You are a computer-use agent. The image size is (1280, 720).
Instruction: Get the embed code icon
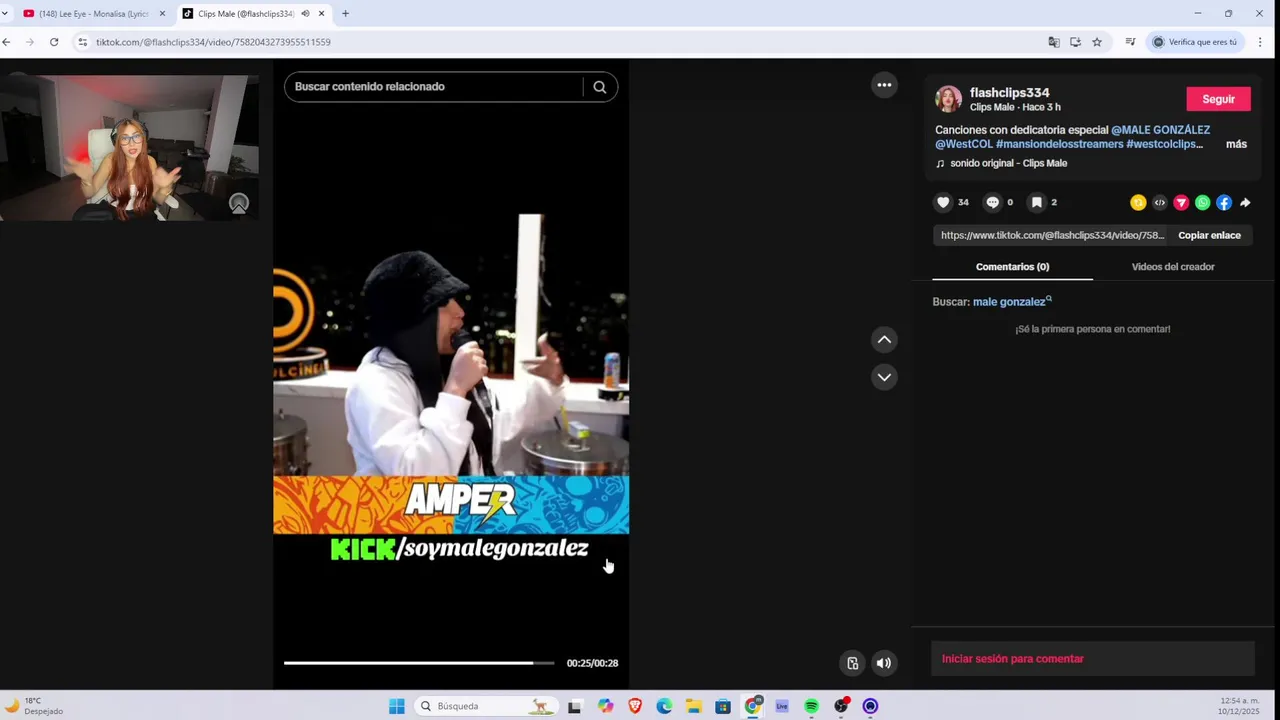[1160, 202]
